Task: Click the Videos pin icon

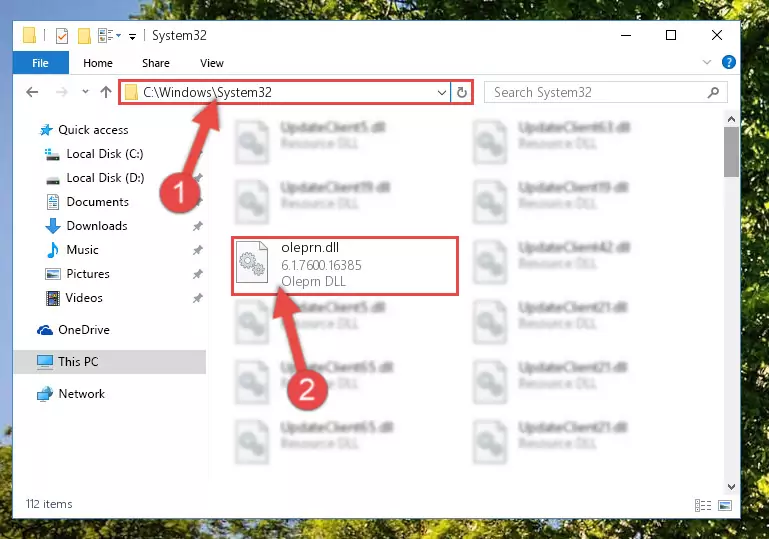Action: [x=197, y=298]
